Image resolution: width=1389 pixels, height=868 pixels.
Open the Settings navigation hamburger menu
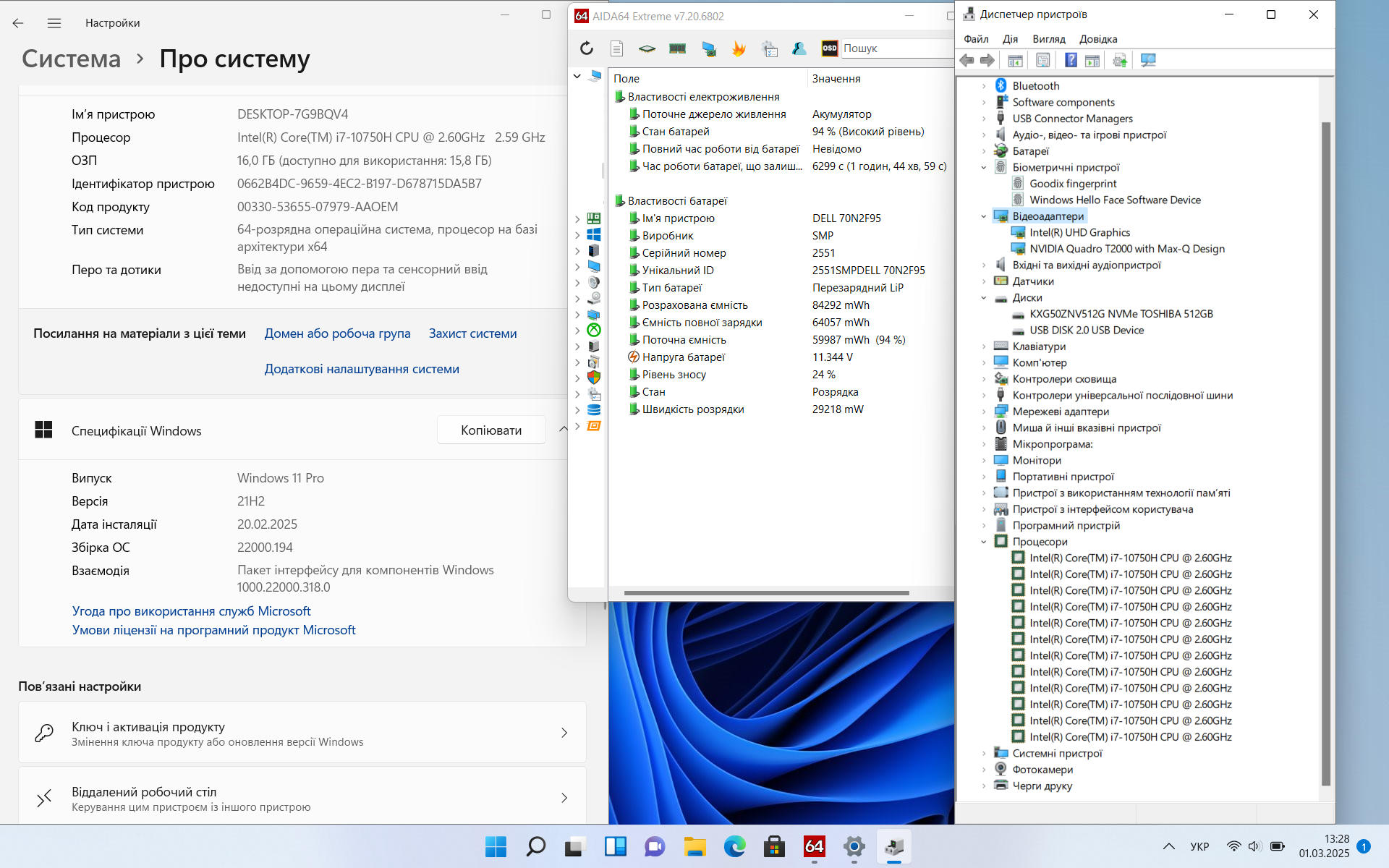pos(54,23)
